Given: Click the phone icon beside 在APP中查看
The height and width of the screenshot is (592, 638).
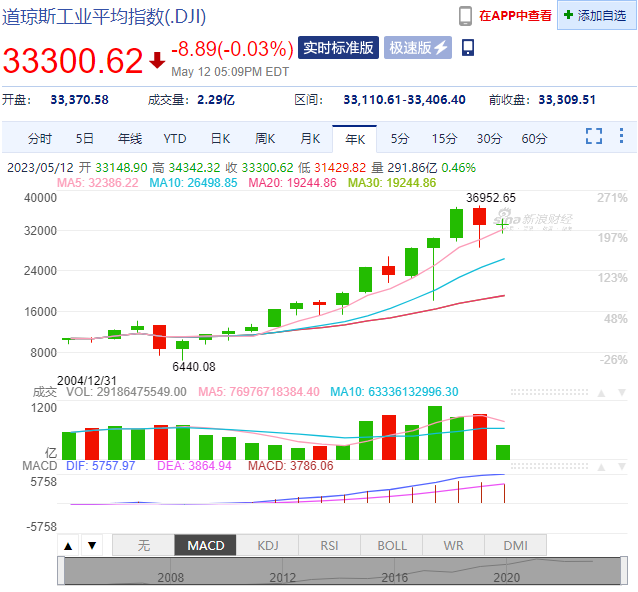Looking at the screenshot, I should tap(465, 15).
